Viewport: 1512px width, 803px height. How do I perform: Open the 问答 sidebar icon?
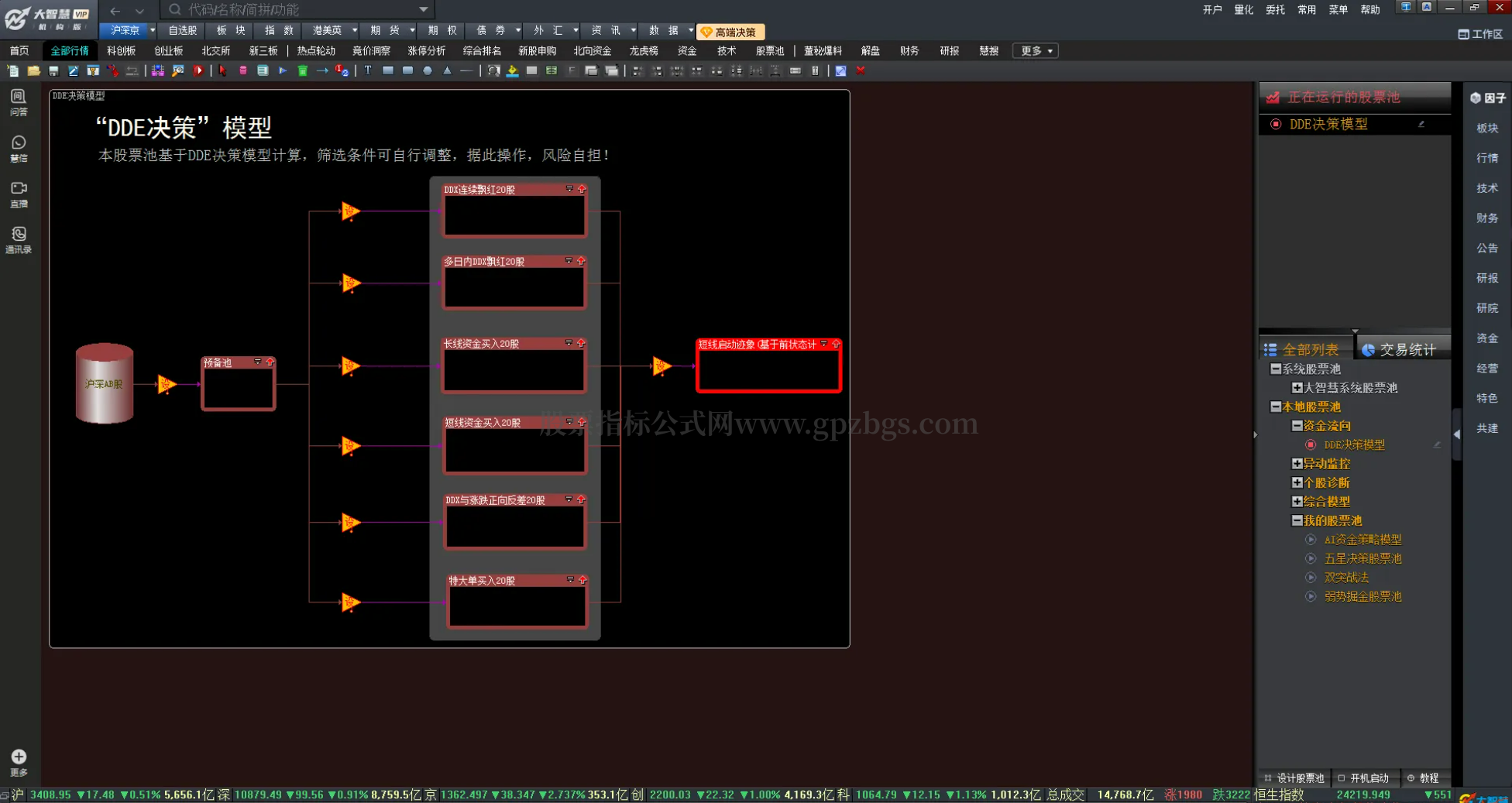[x=19, y=102]
